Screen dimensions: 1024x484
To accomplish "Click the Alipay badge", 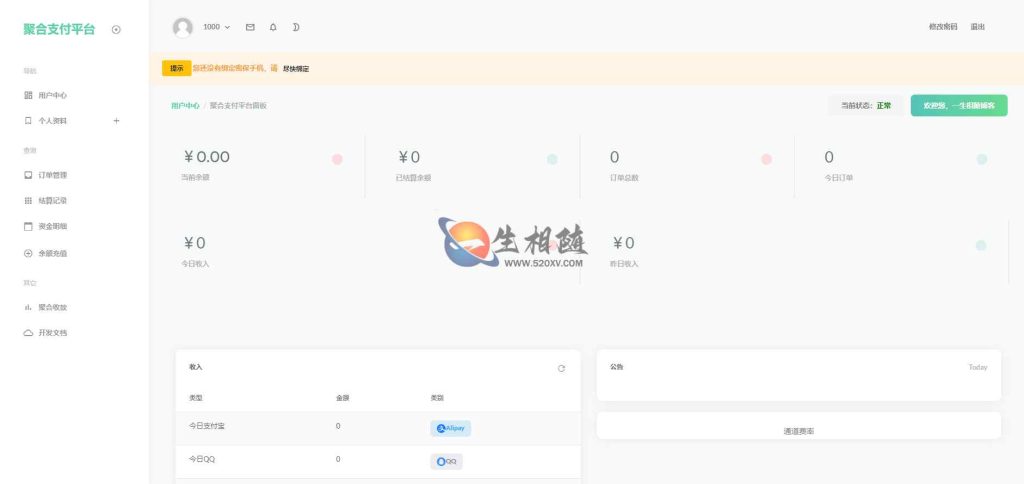I will pos(451,428).
